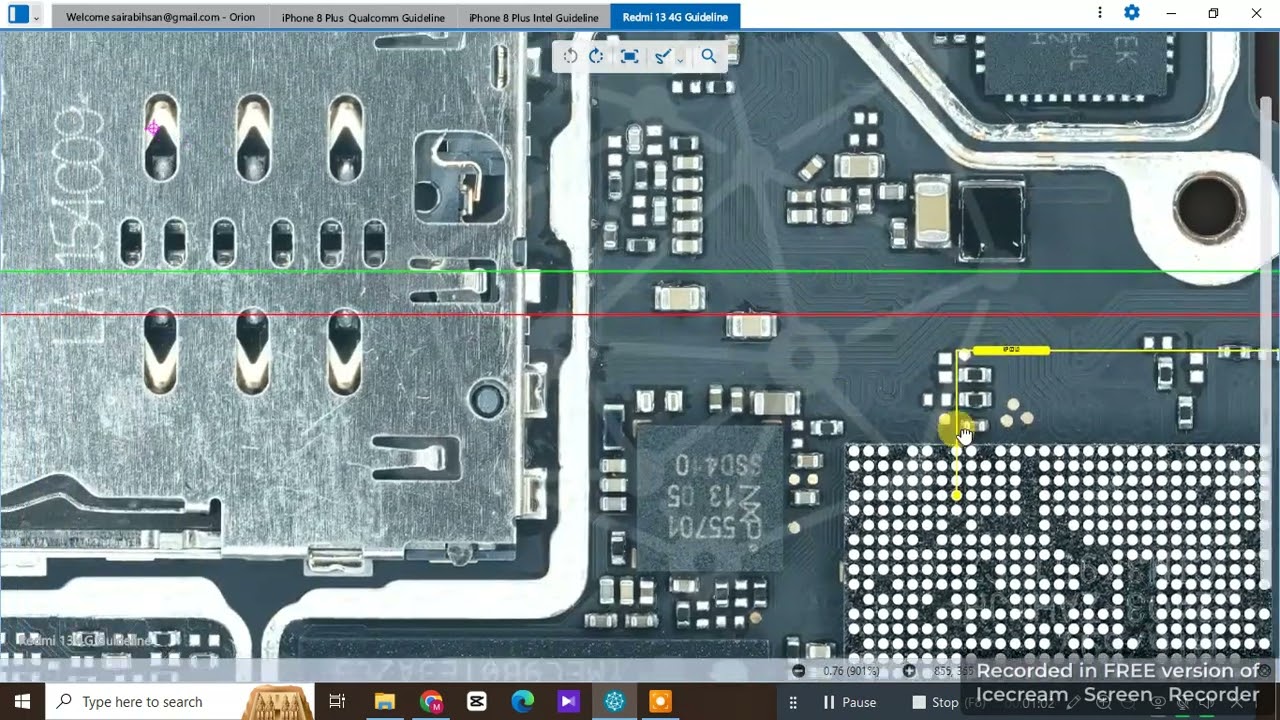
Task: Open the three-dot options menu
Action: (x=1100, y=13)
